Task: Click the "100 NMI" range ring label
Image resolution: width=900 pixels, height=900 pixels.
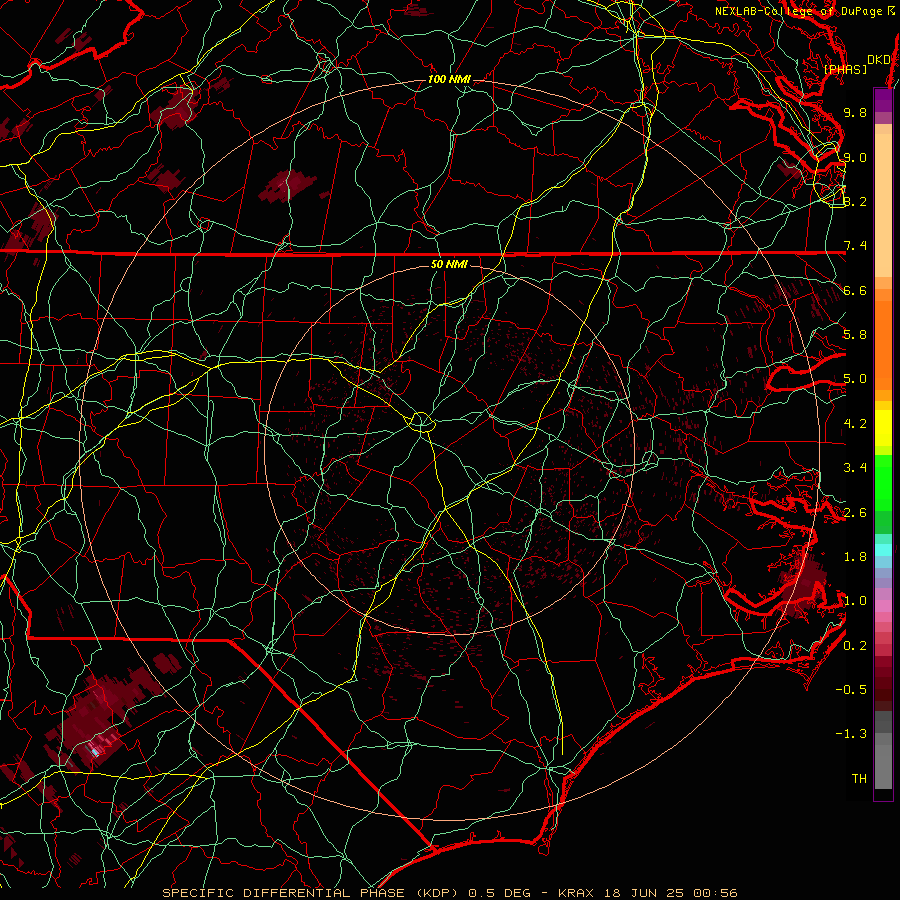Action: (x=449, y=79)
